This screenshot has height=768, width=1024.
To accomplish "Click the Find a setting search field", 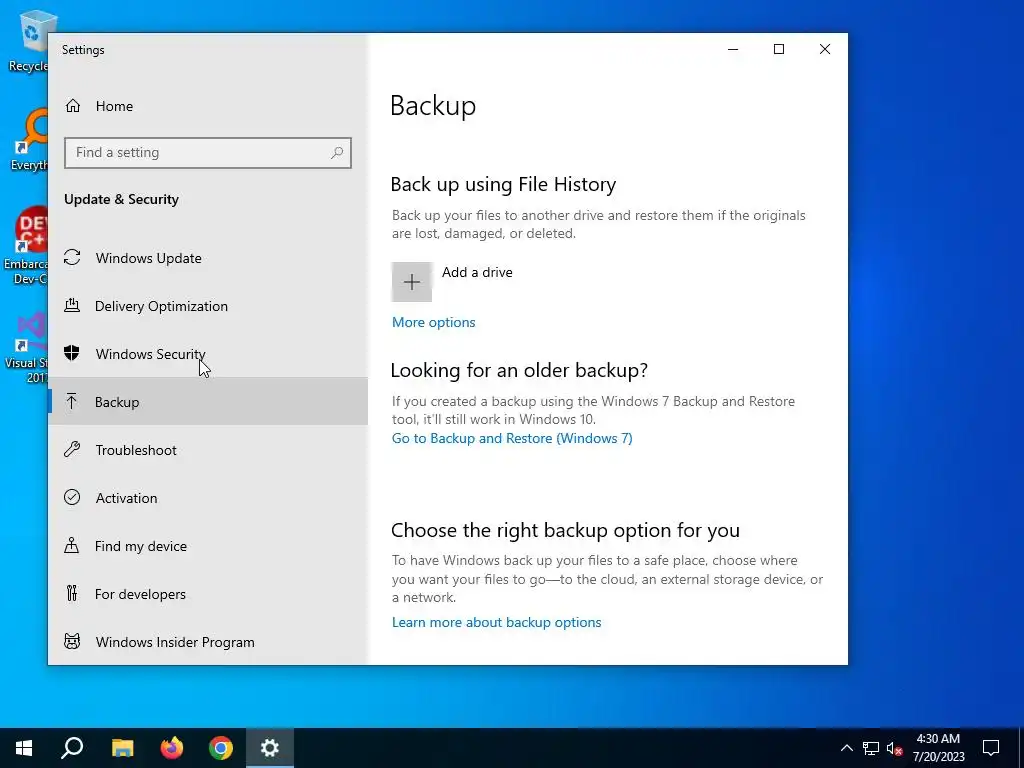I will click(x=208, y=153).
